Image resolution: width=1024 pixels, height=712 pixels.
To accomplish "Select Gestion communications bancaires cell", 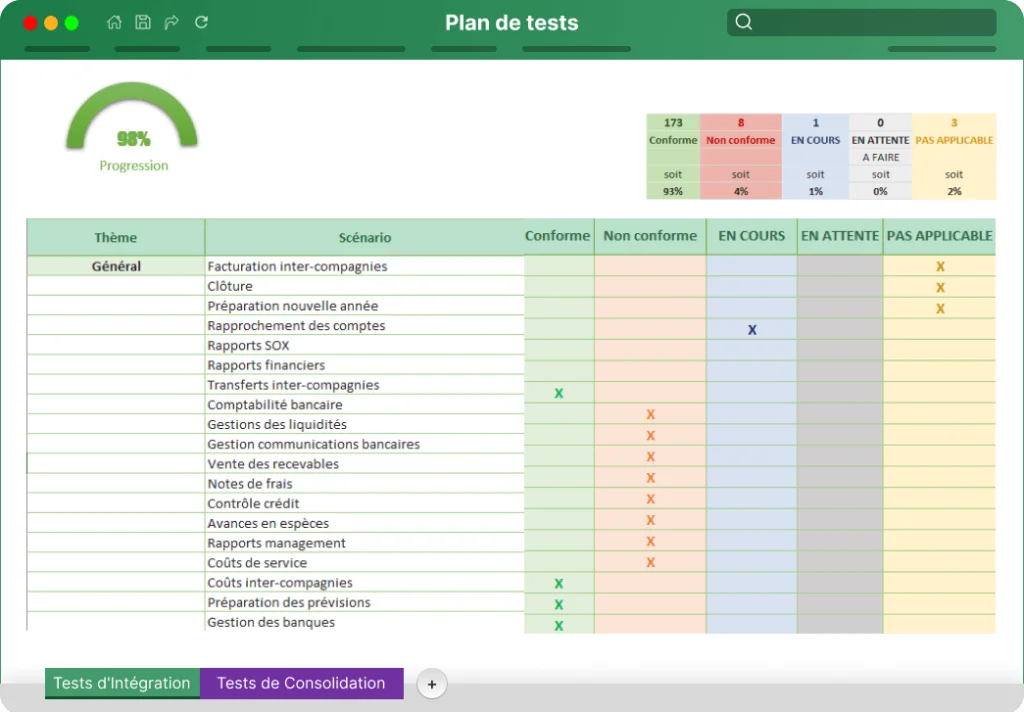I will coord(364,444).
